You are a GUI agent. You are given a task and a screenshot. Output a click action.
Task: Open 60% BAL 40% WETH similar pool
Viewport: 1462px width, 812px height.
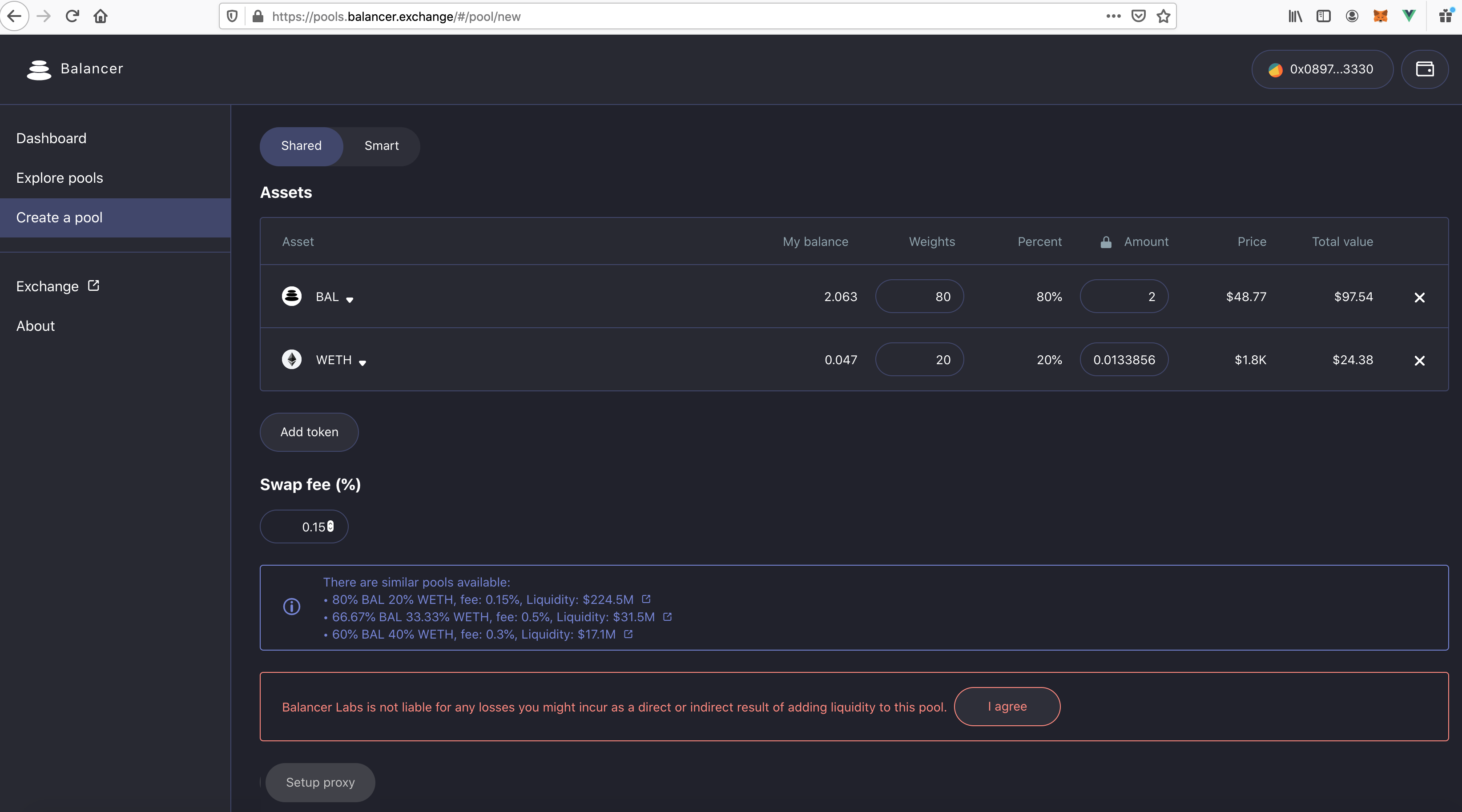click(473, 635)
